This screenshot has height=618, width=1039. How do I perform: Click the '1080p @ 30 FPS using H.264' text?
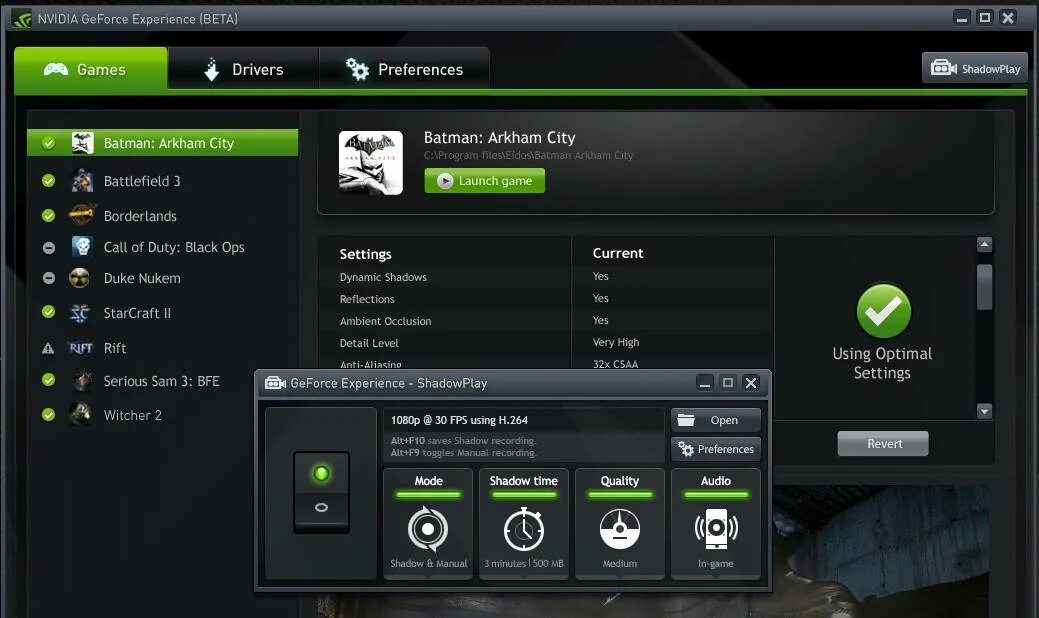coord(459,420)
